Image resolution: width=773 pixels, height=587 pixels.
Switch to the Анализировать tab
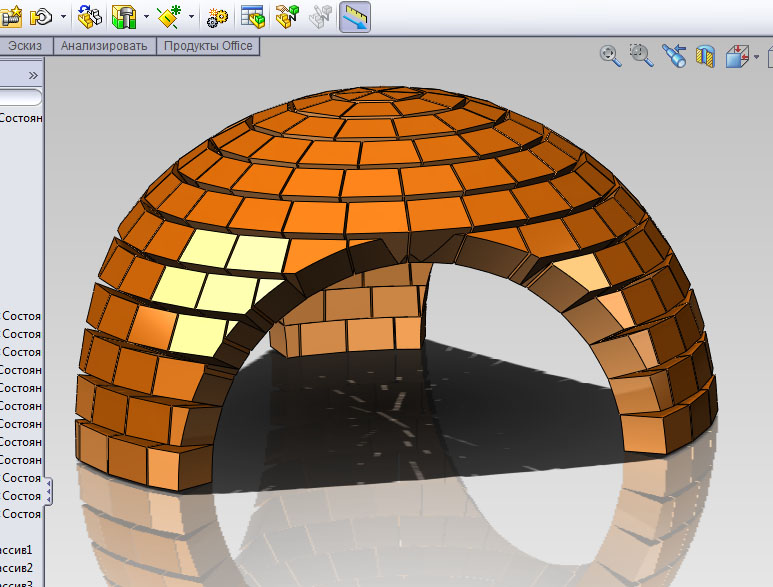pos(104,46)
